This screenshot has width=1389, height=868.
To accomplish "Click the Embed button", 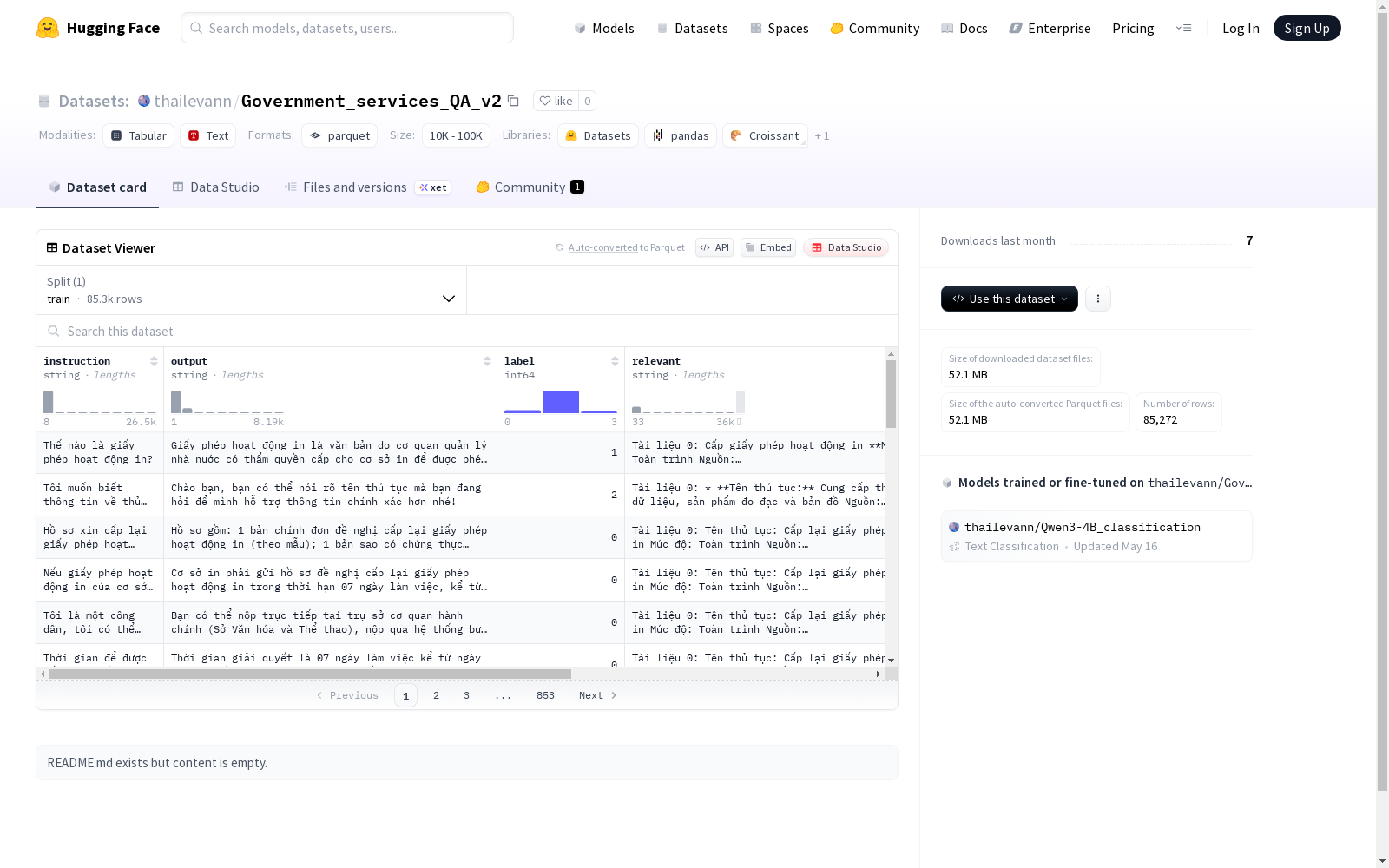I will pos(768,247).
